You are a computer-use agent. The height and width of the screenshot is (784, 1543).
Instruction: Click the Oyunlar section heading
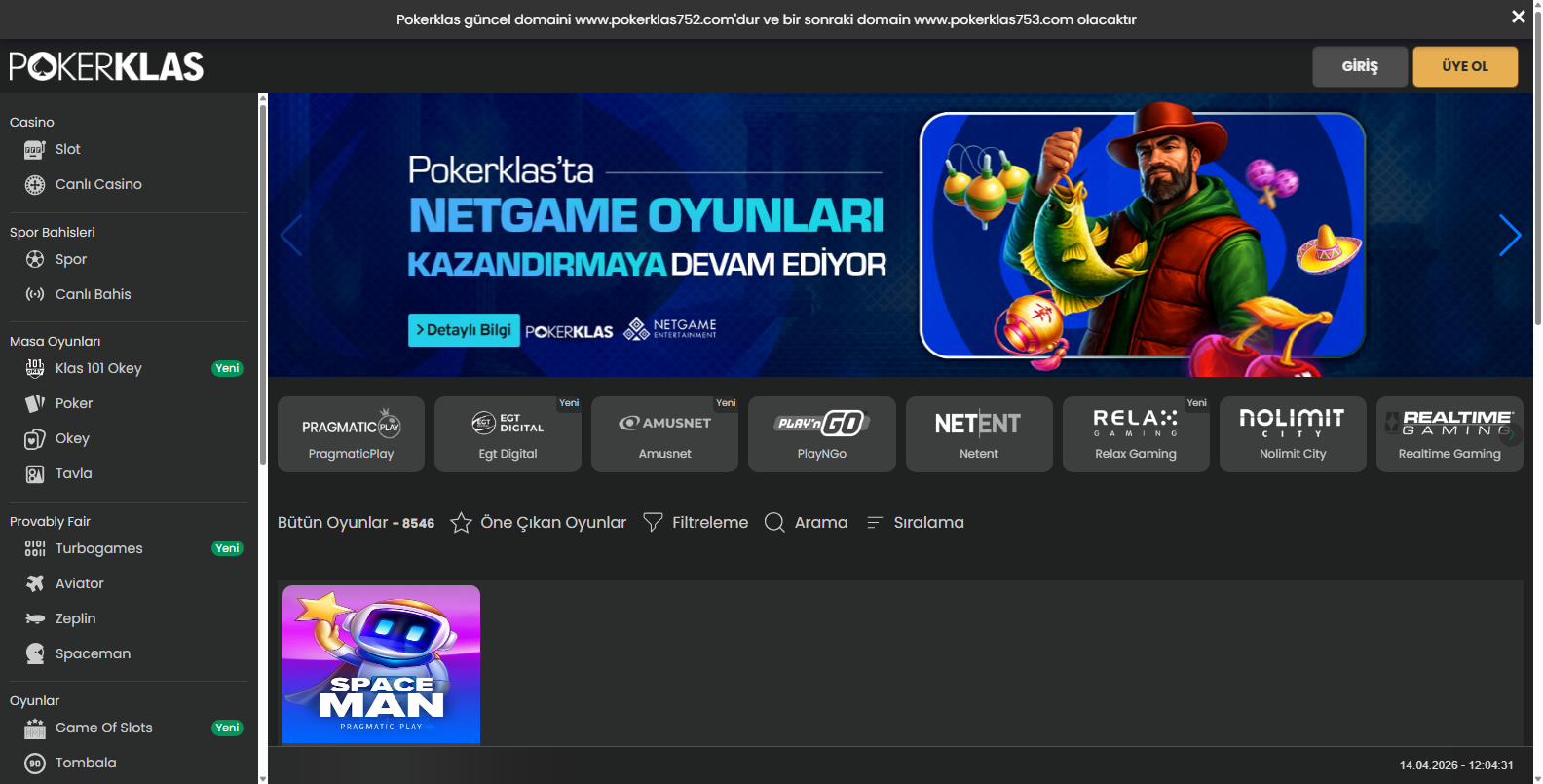click(35, 700)
